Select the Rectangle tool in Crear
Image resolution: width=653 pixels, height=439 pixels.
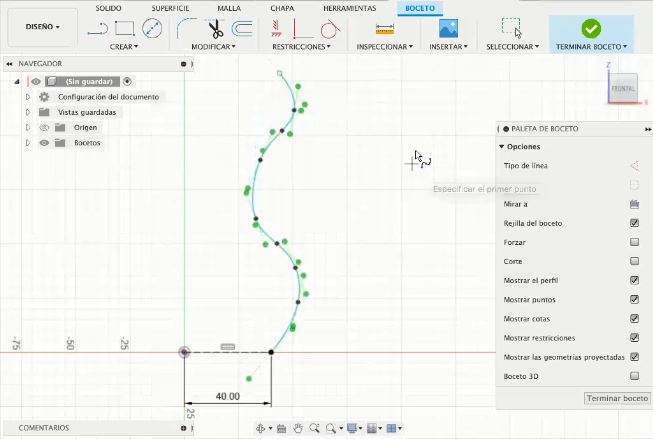coord(125,28)
